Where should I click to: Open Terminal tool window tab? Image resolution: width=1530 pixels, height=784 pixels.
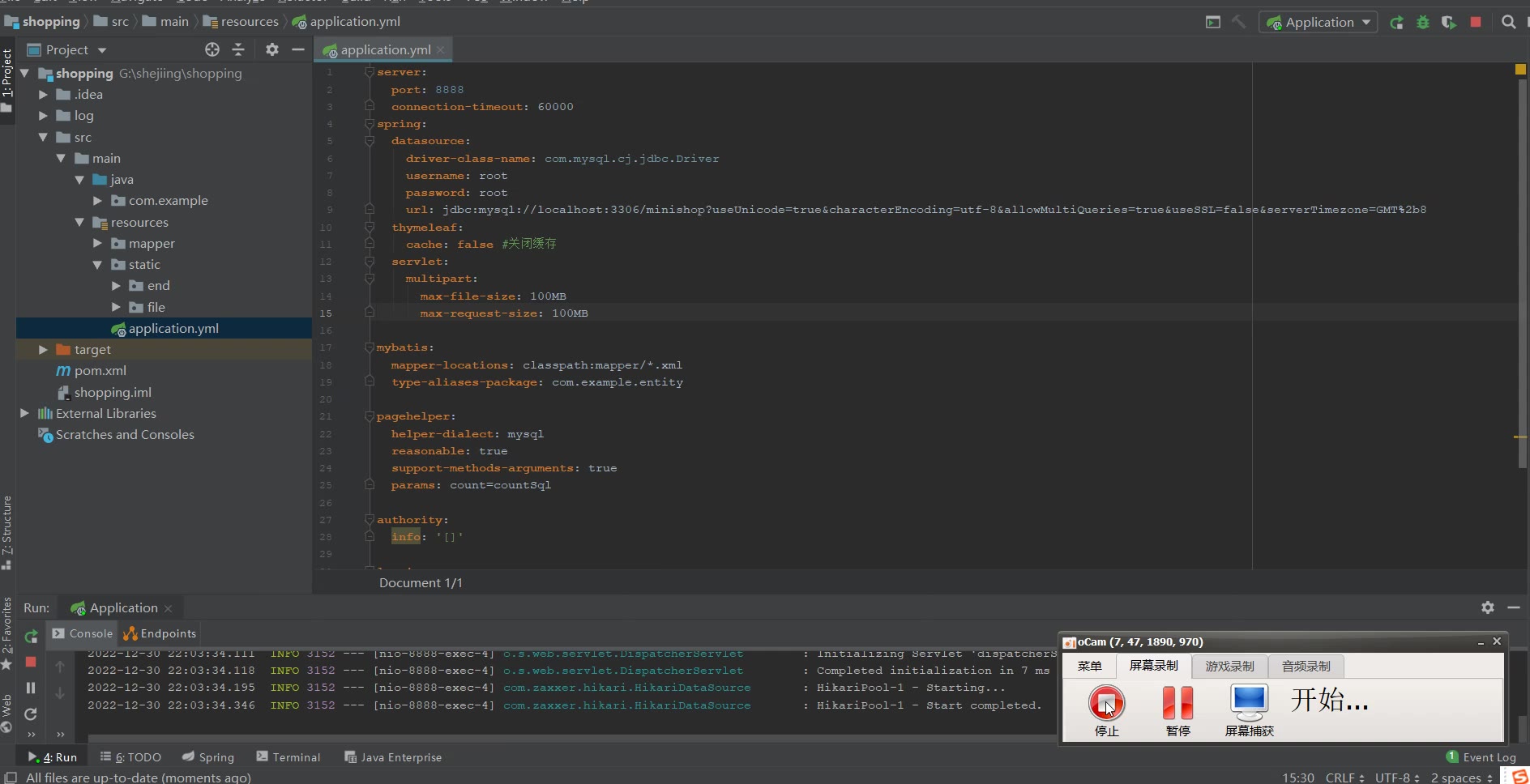288,757
